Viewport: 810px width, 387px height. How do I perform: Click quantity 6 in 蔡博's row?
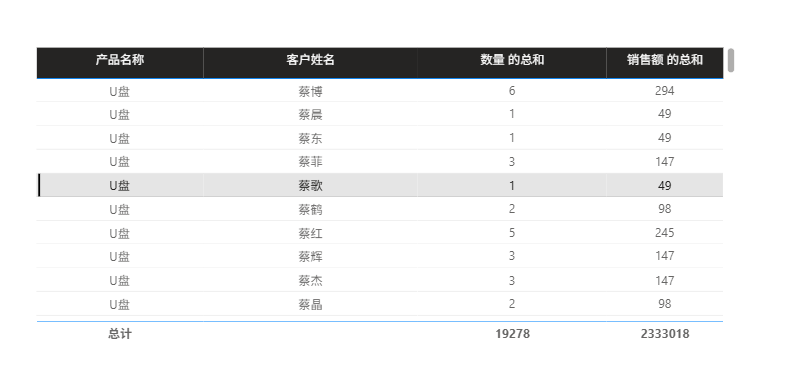512,91
